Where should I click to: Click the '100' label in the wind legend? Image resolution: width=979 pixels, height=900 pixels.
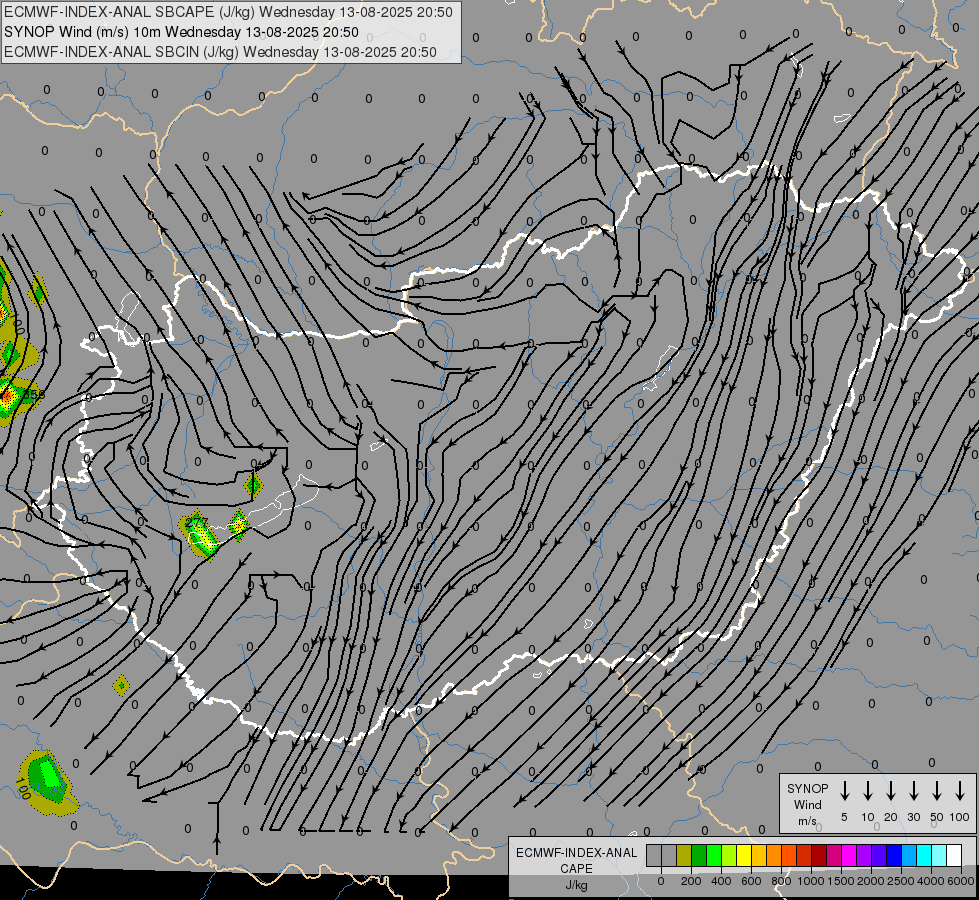960,817
